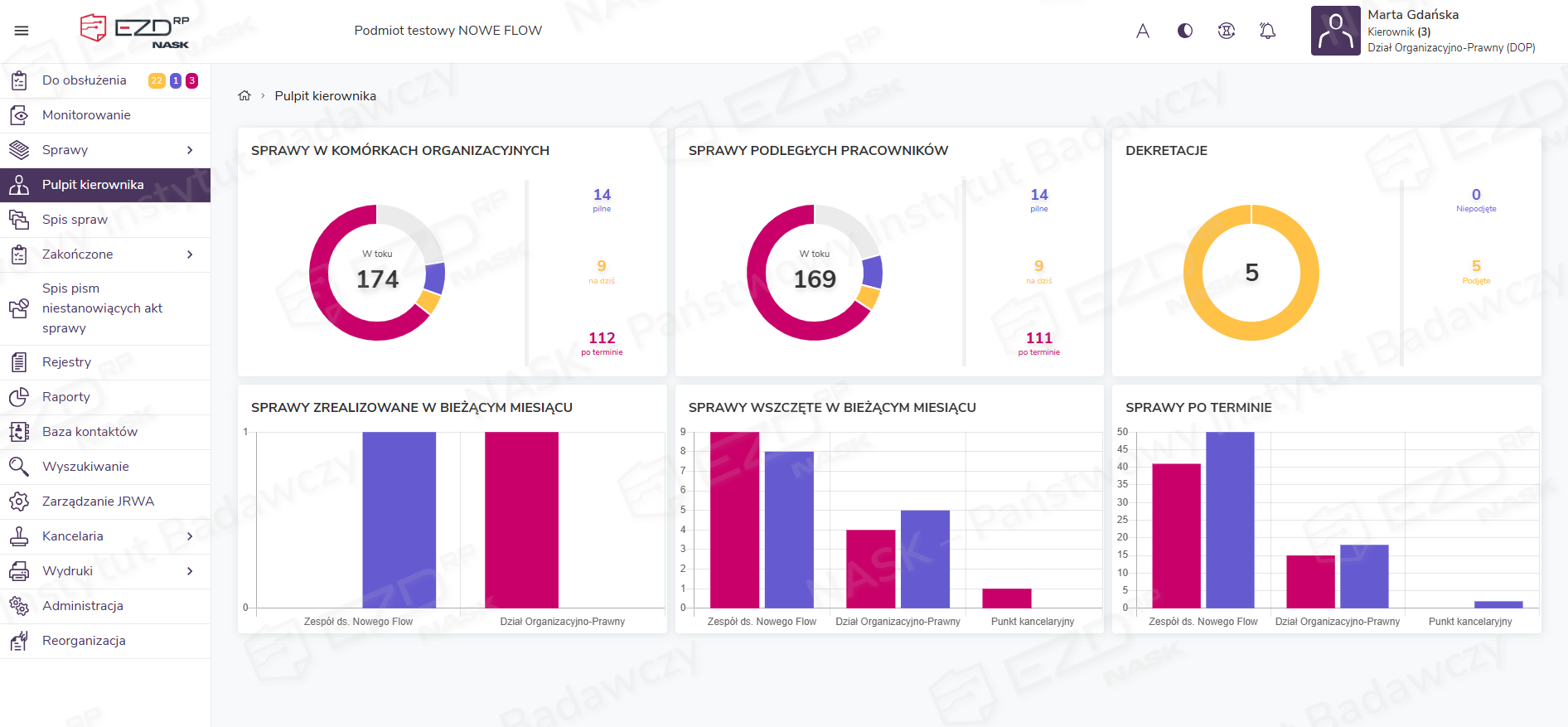Click the home breadcrumb icon

tap(244, 96)
